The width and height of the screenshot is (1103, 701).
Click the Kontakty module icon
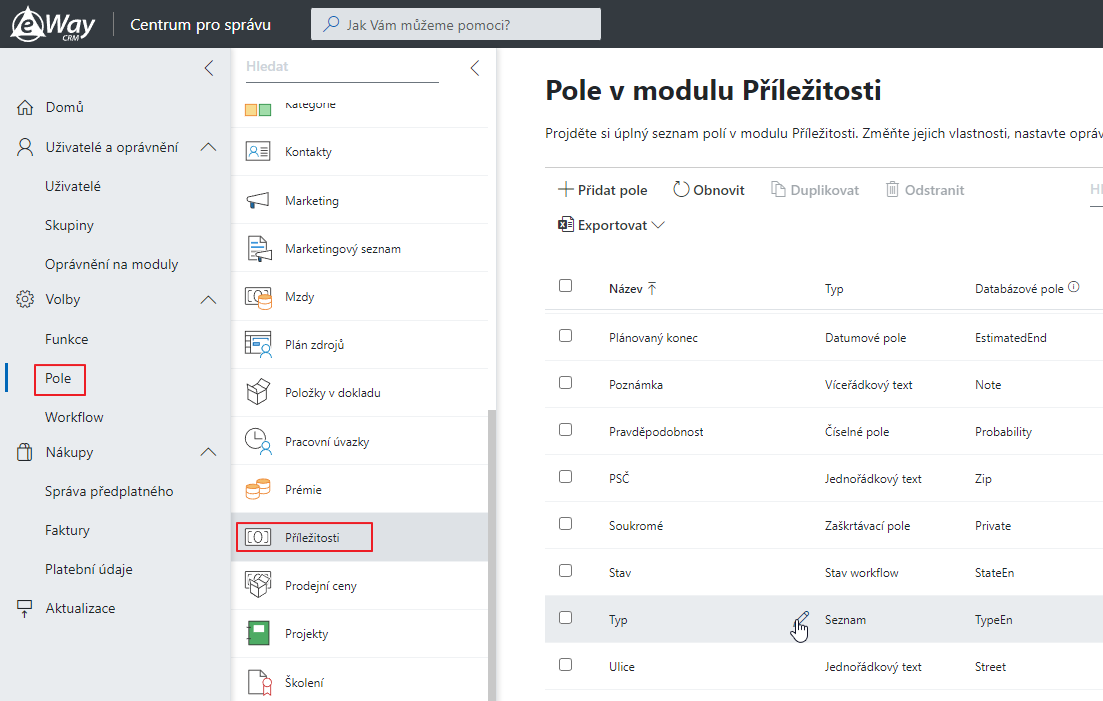[258, 151]
